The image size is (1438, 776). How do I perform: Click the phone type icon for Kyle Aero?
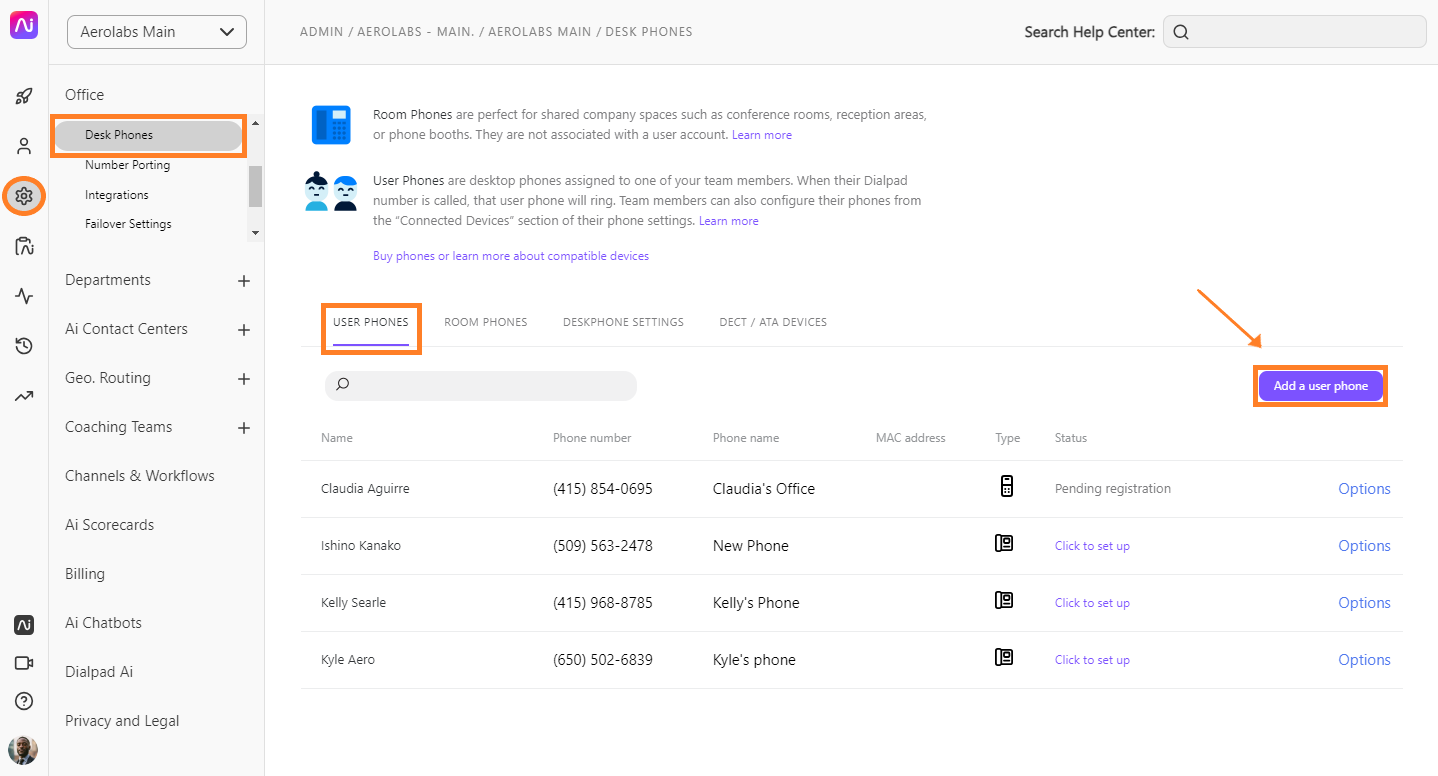pos(1004,657)
